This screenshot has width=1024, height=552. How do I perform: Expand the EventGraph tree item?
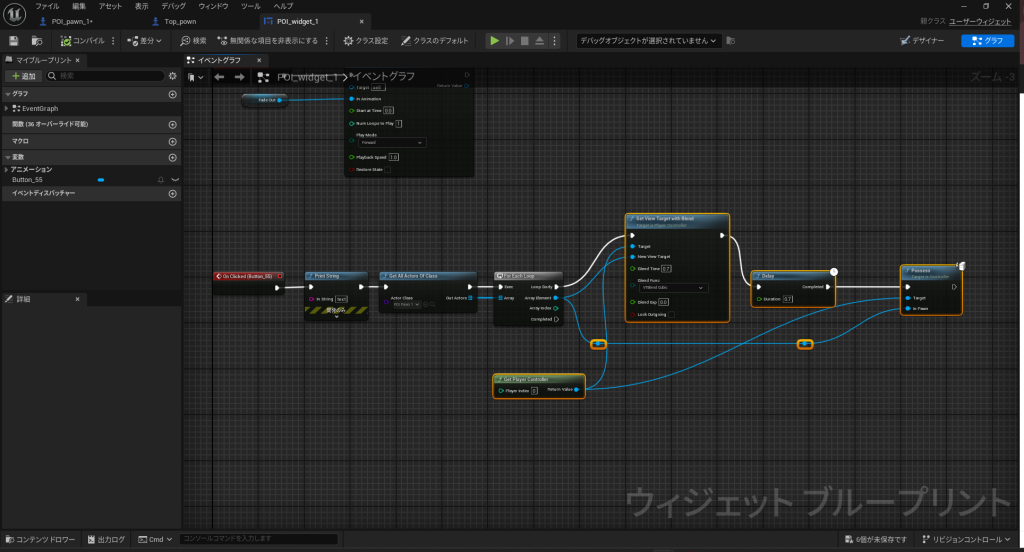[x=7, y=108]
